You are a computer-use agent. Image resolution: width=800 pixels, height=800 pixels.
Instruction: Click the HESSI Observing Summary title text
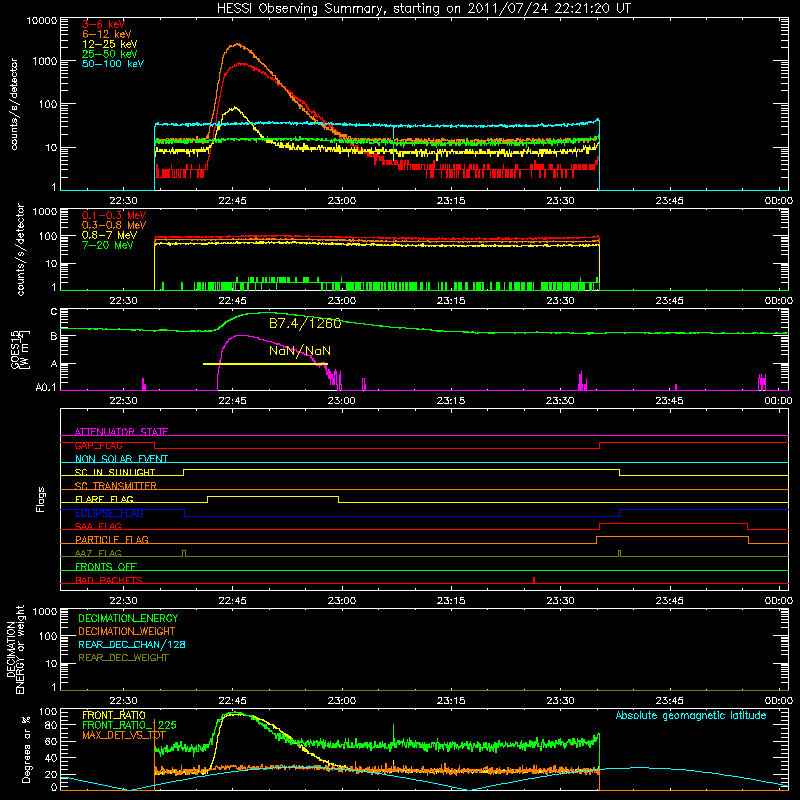[423, 8]
